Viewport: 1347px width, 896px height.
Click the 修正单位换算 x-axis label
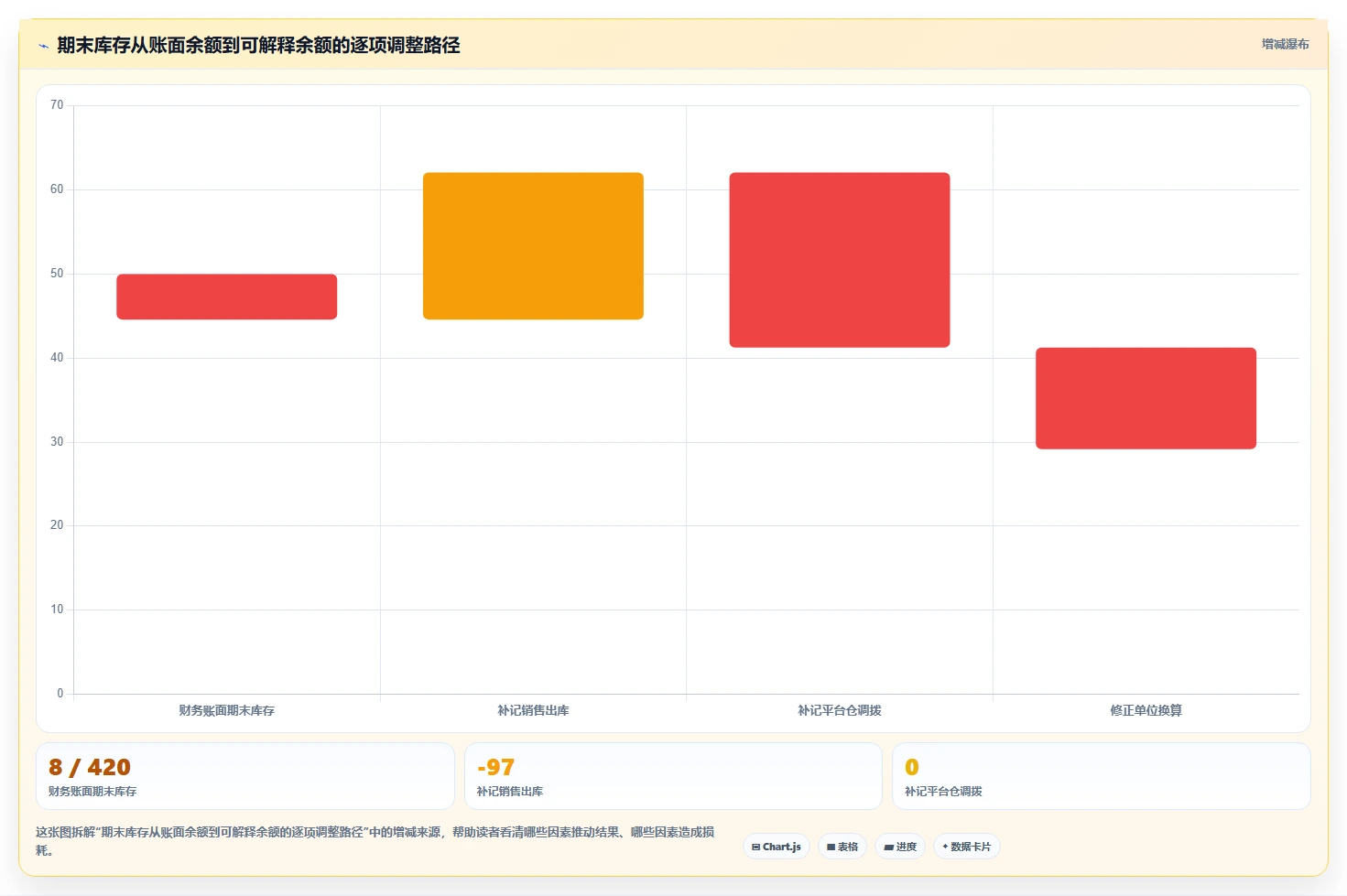tap(1146, 710)
